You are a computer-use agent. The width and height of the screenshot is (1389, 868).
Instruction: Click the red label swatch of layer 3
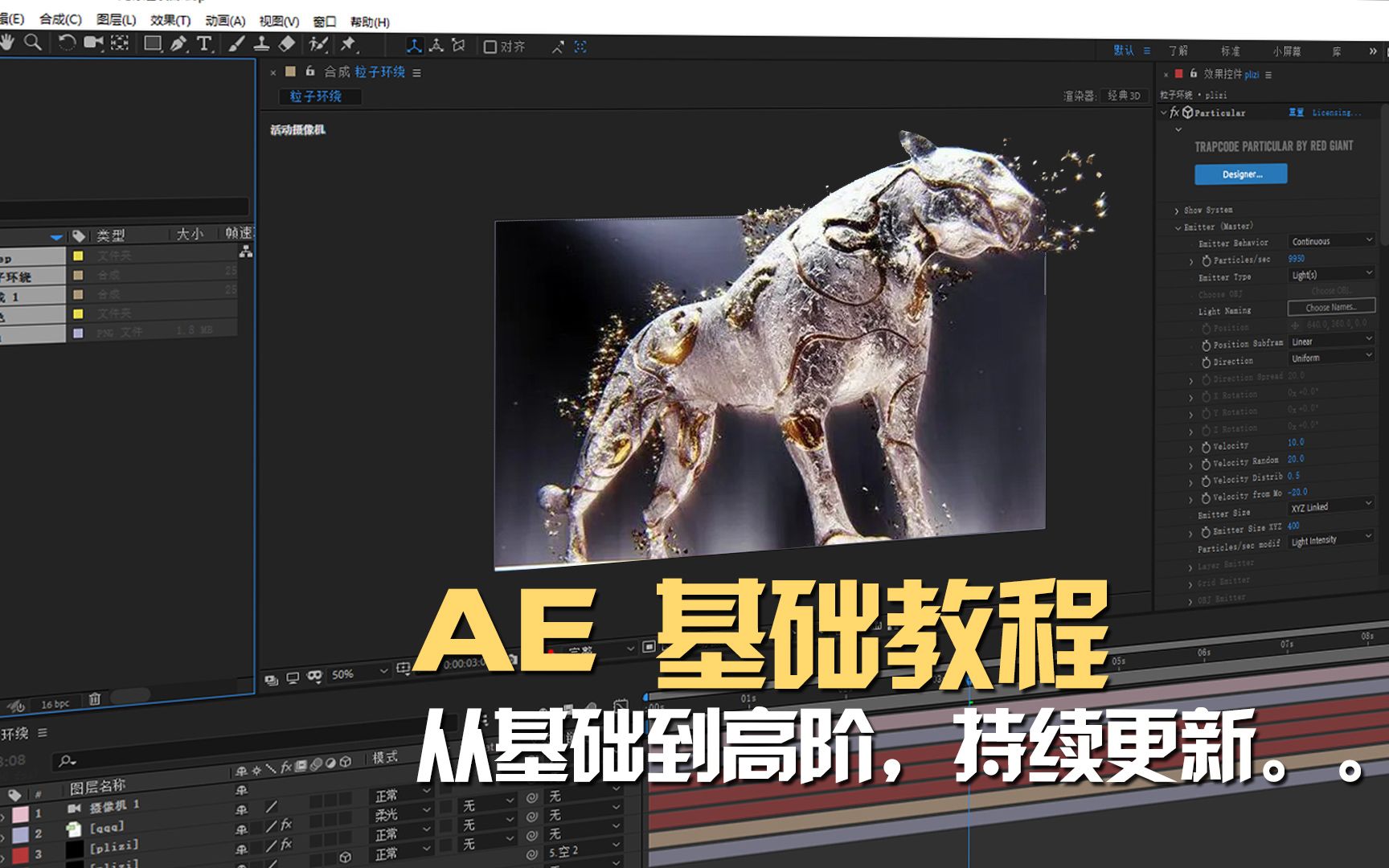tap(20, 854)
